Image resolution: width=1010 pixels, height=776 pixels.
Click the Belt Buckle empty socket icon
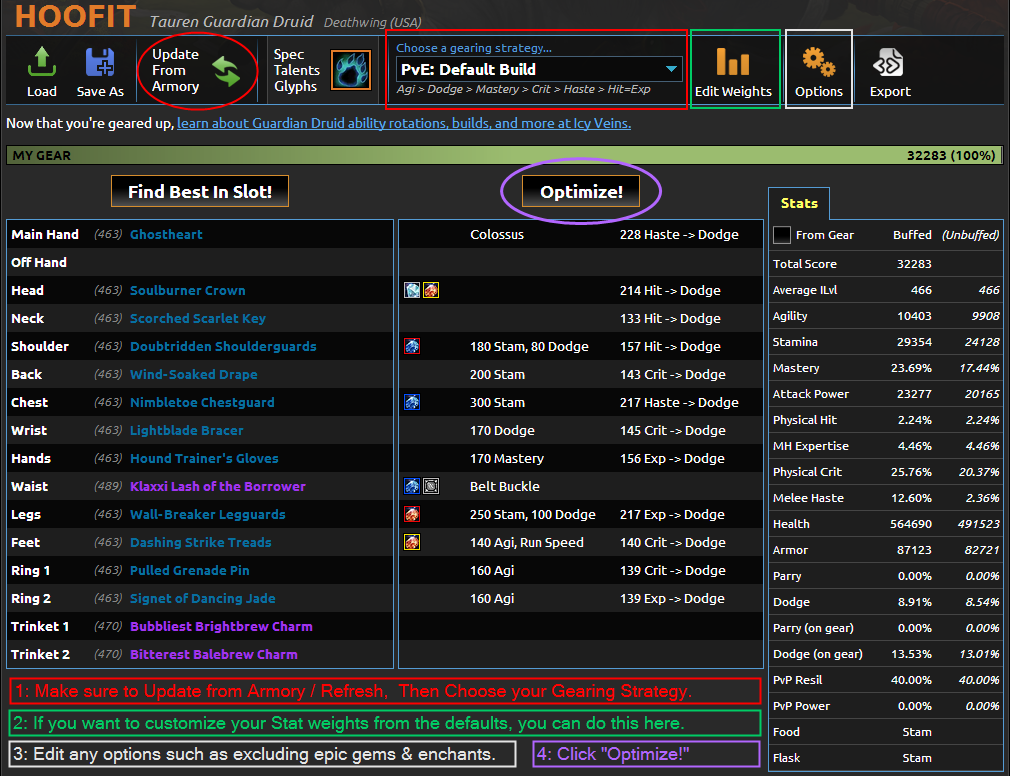[x=431, y=486]
